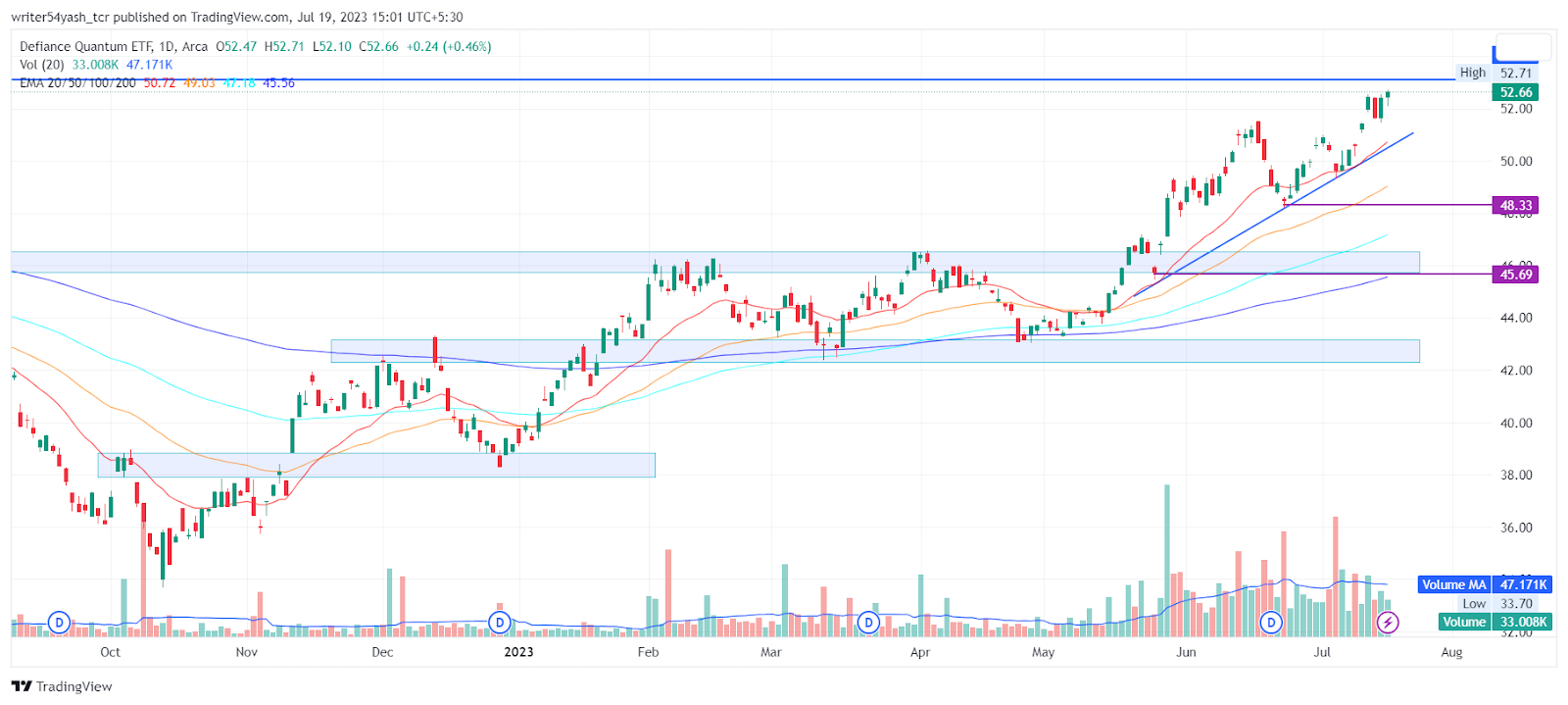Click the L52.10 low value in header
1568x705 pixels.
pyautogui.click(x=332, y=46)
